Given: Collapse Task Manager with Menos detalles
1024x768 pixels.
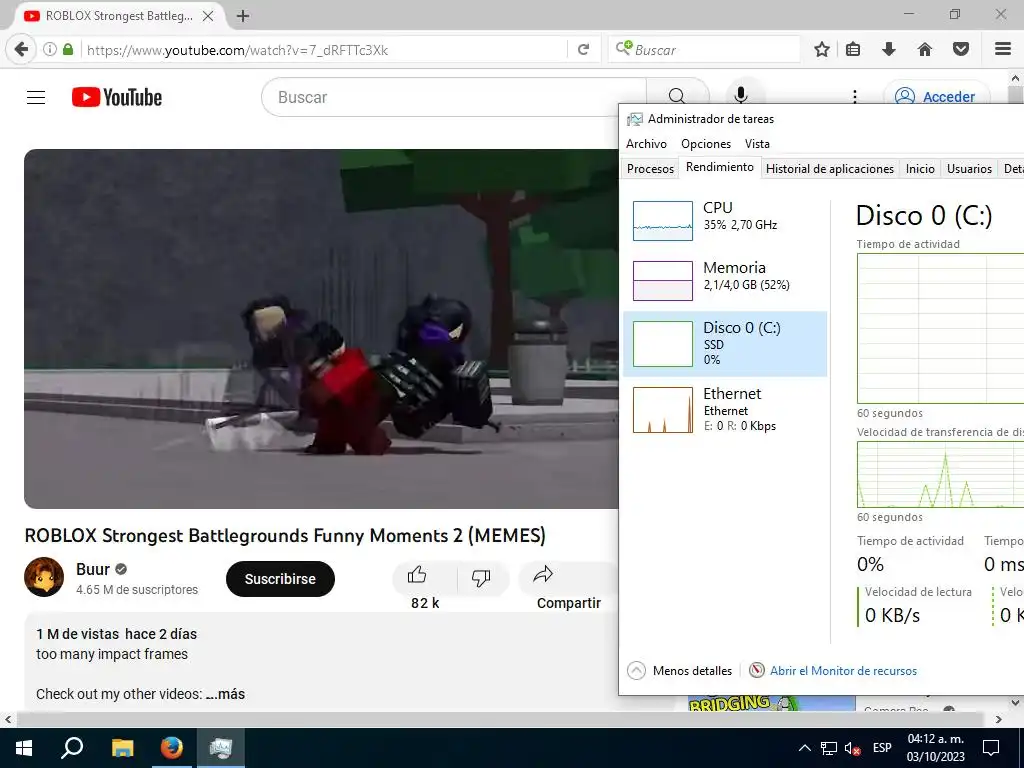Looking at the screenshot, I should 680,671.
